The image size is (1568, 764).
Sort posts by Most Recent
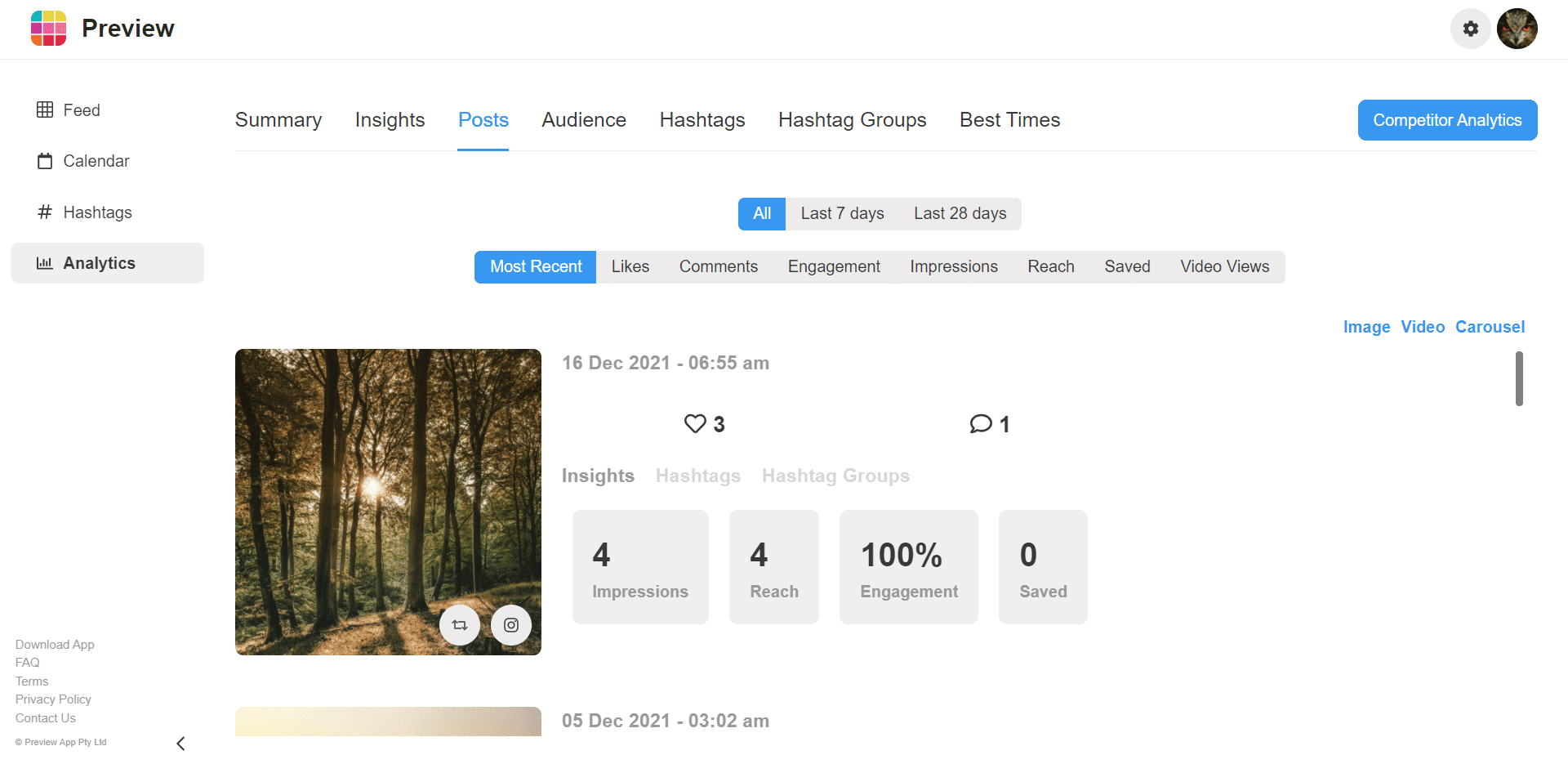tap(536, 267)
